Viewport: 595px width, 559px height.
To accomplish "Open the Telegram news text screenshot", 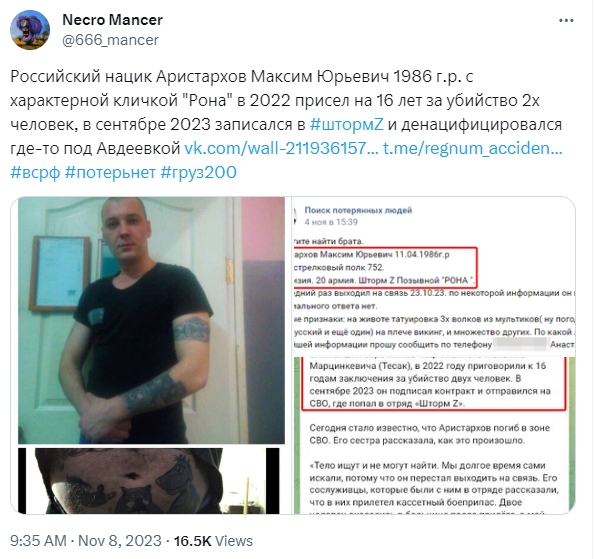I will pyautogui.click(x=435, y=436).
